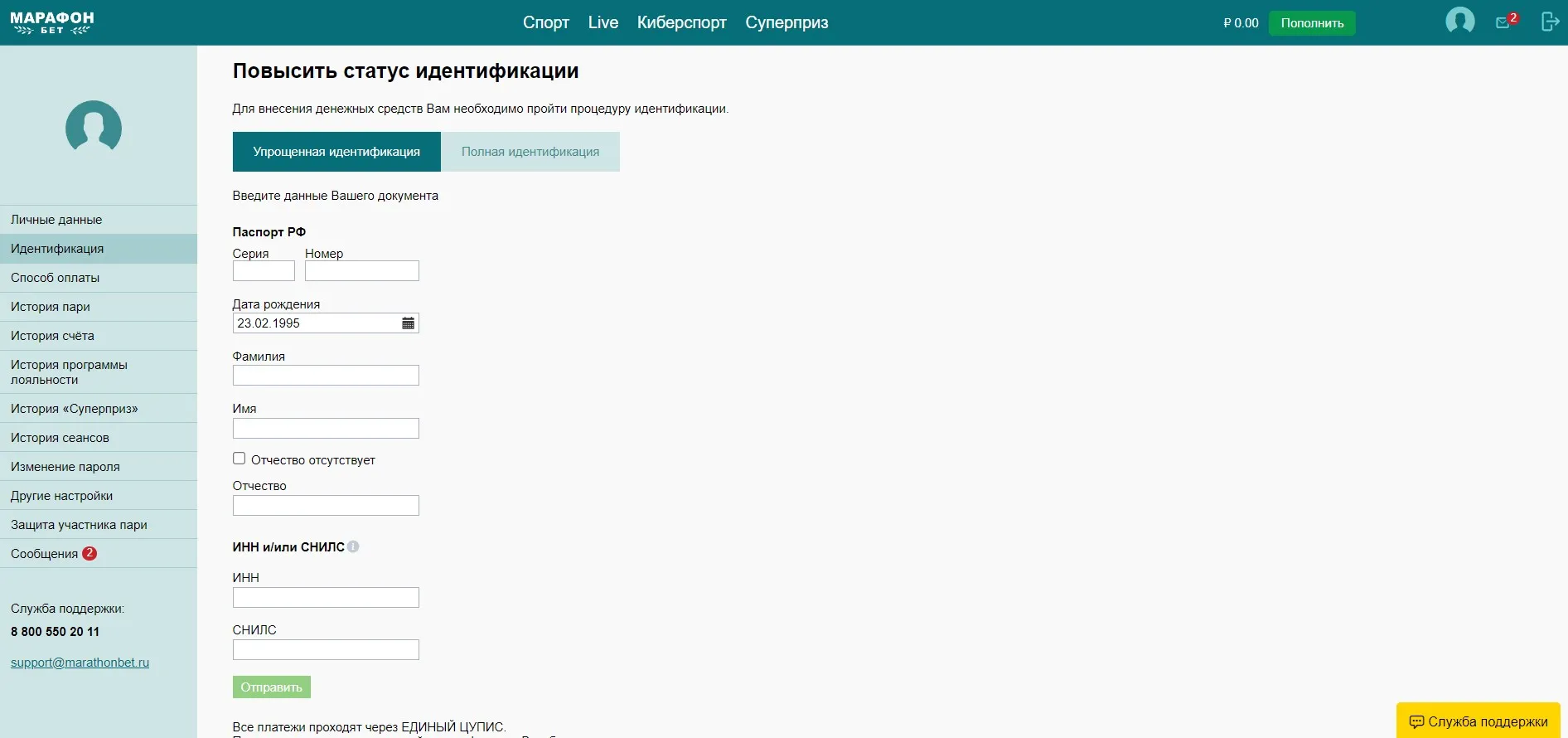Focus the passport Серия field
This screenshot has height=738, width=1568.
[x=264, y=271]
